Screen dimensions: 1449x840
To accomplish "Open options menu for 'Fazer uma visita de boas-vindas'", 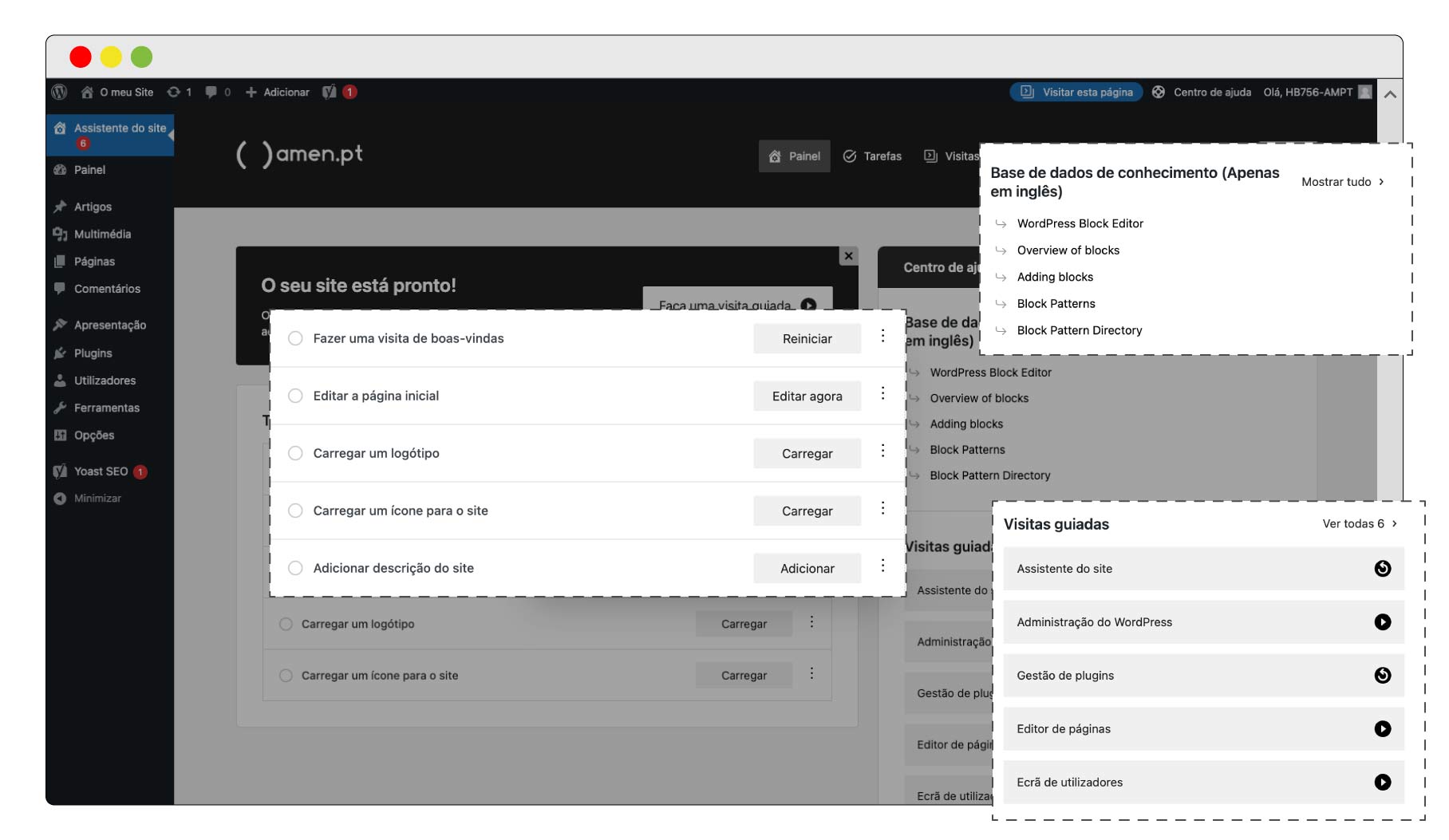I will pyautogui.click(x=882, y=336).
